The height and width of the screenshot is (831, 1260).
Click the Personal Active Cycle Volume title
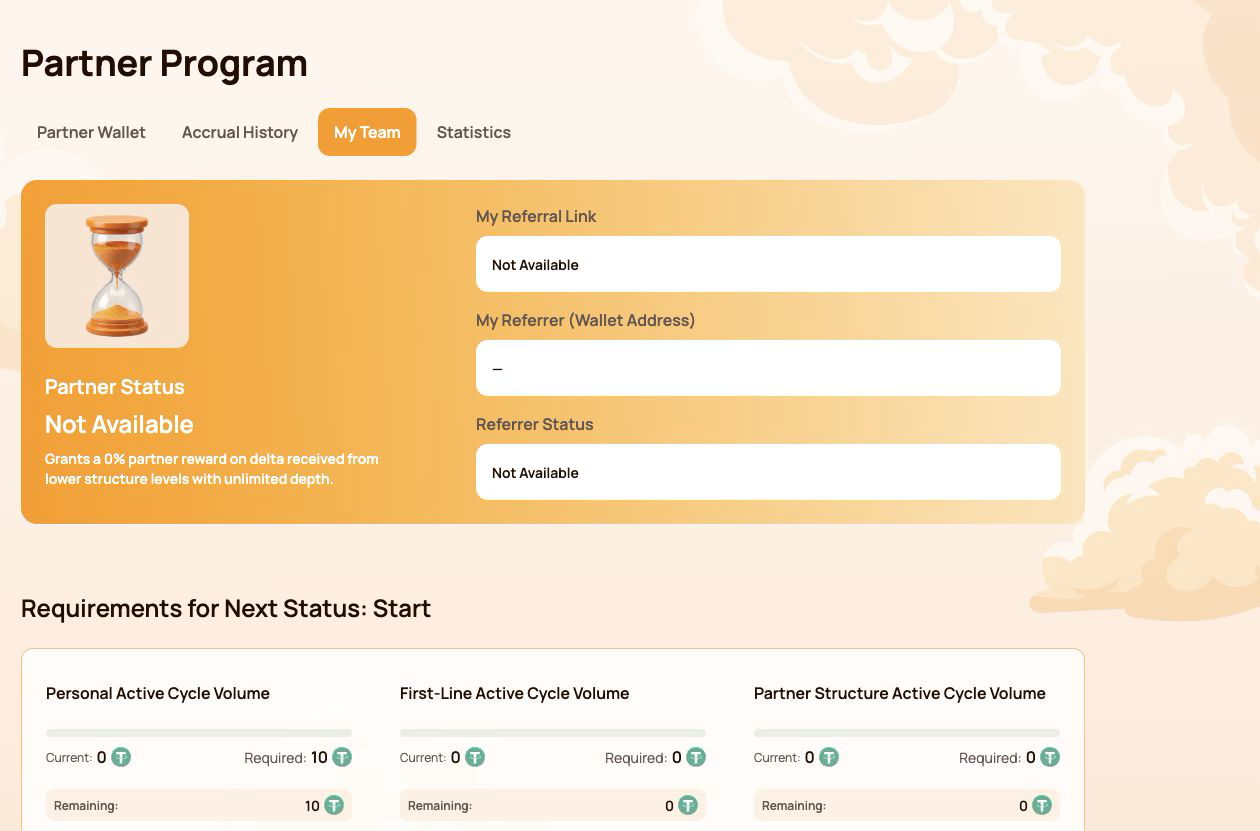[x=158, y=693]
